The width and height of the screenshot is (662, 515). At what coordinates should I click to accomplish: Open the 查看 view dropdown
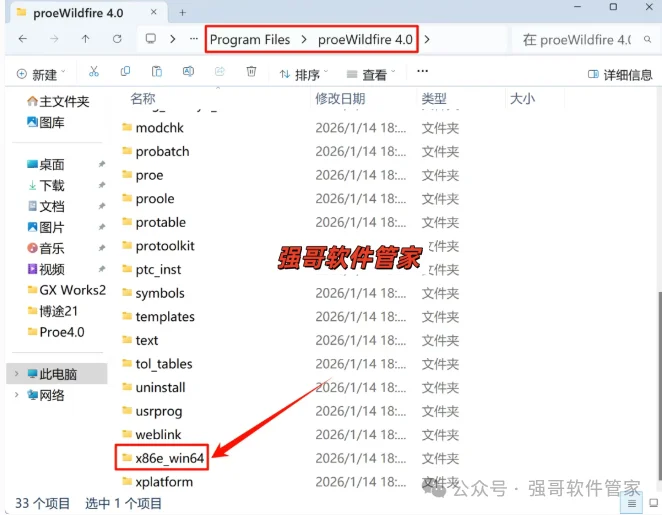pyautogui.click(x=371, y=75)
